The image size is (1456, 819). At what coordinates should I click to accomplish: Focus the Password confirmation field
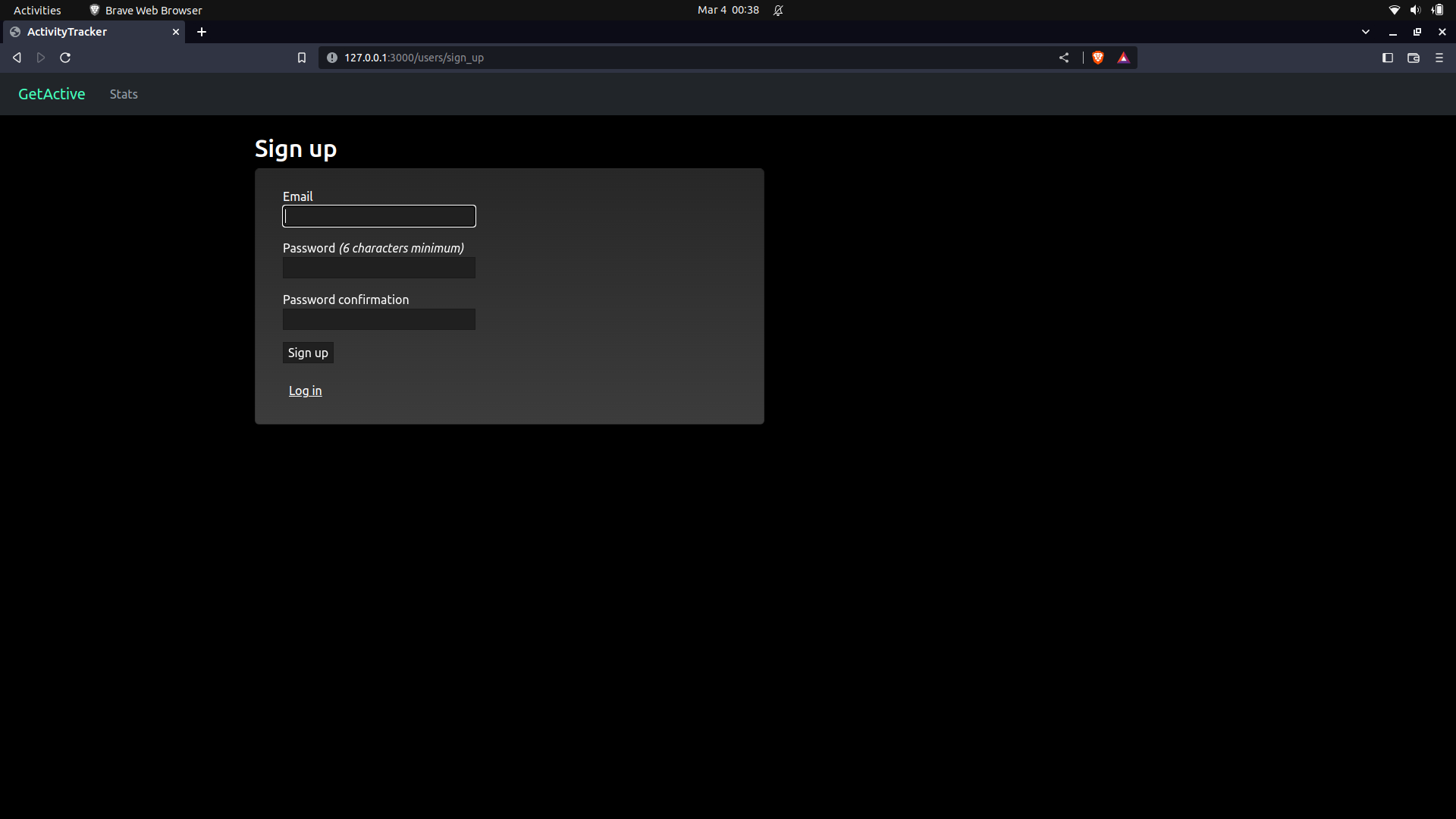click(378, 318)
